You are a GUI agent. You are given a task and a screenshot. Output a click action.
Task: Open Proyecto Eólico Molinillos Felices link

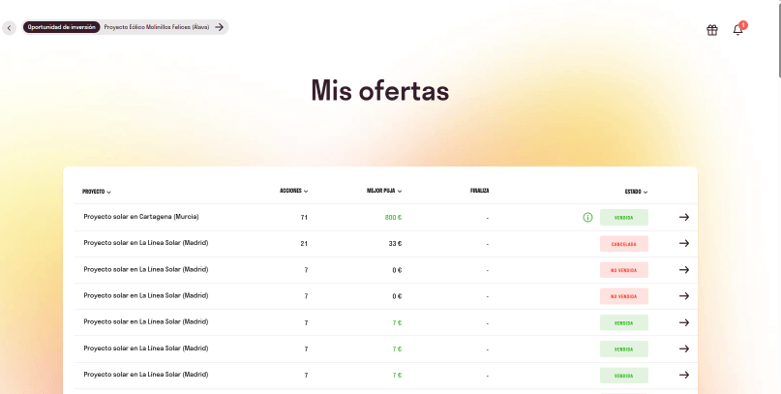point(156,27)
